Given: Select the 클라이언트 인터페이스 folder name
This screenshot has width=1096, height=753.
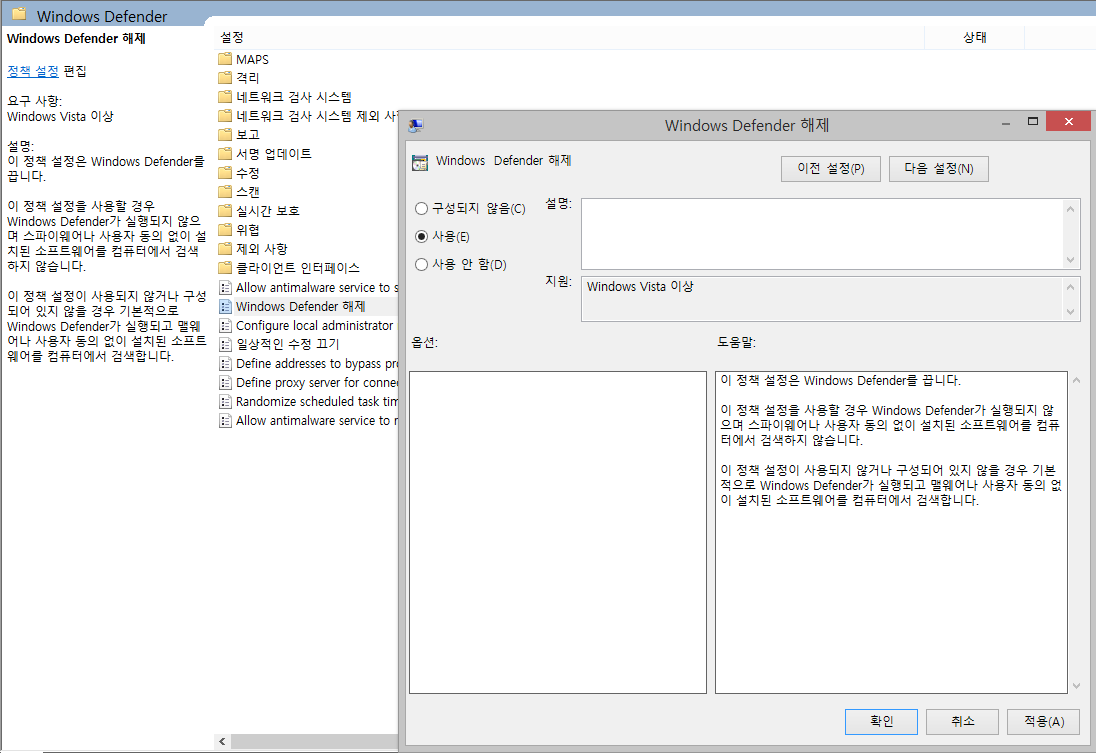Looking at the screenshot, I should pos(298,268).
